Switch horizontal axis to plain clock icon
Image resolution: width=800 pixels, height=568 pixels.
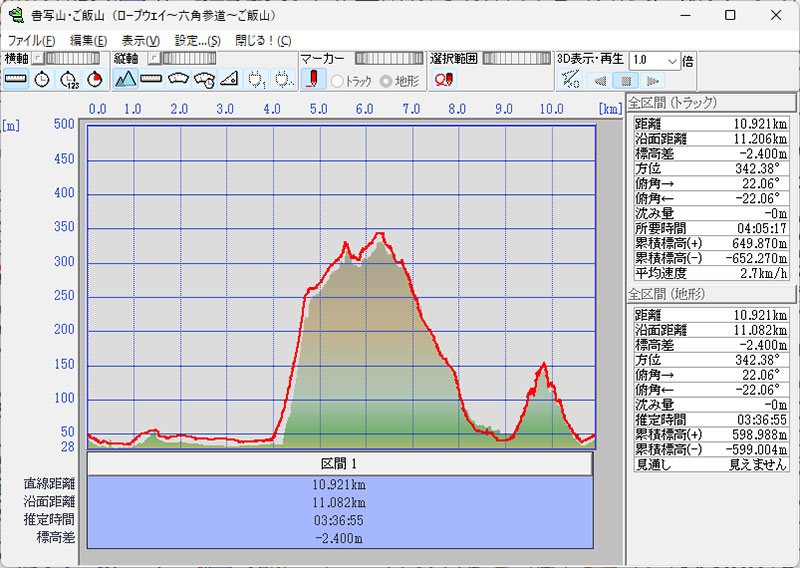(x=42, y=79)
